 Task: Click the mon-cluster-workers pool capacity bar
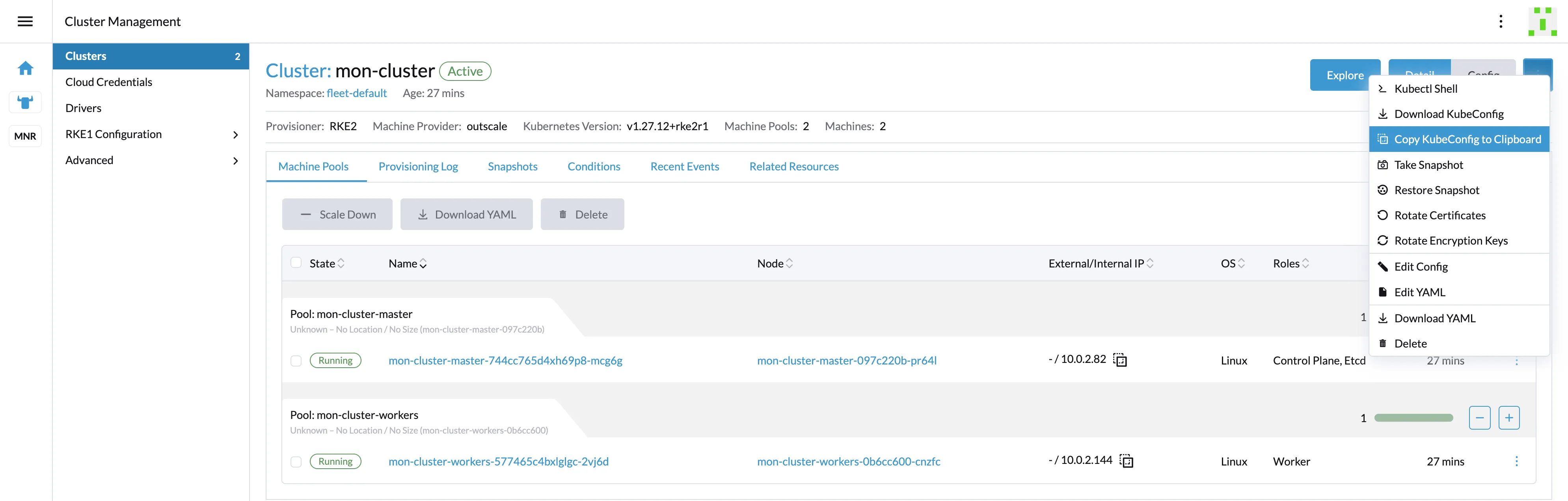tap(1413, 418)
